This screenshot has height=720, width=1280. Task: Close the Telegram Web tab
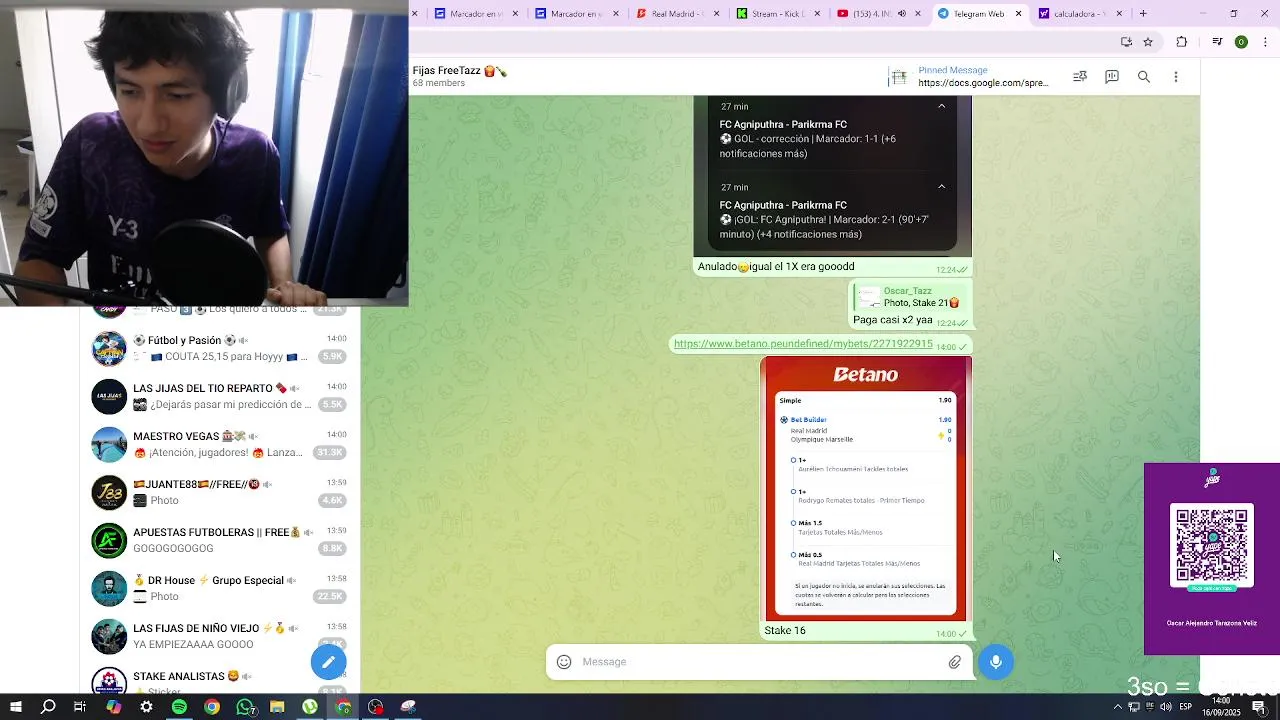coord(1019,14)
